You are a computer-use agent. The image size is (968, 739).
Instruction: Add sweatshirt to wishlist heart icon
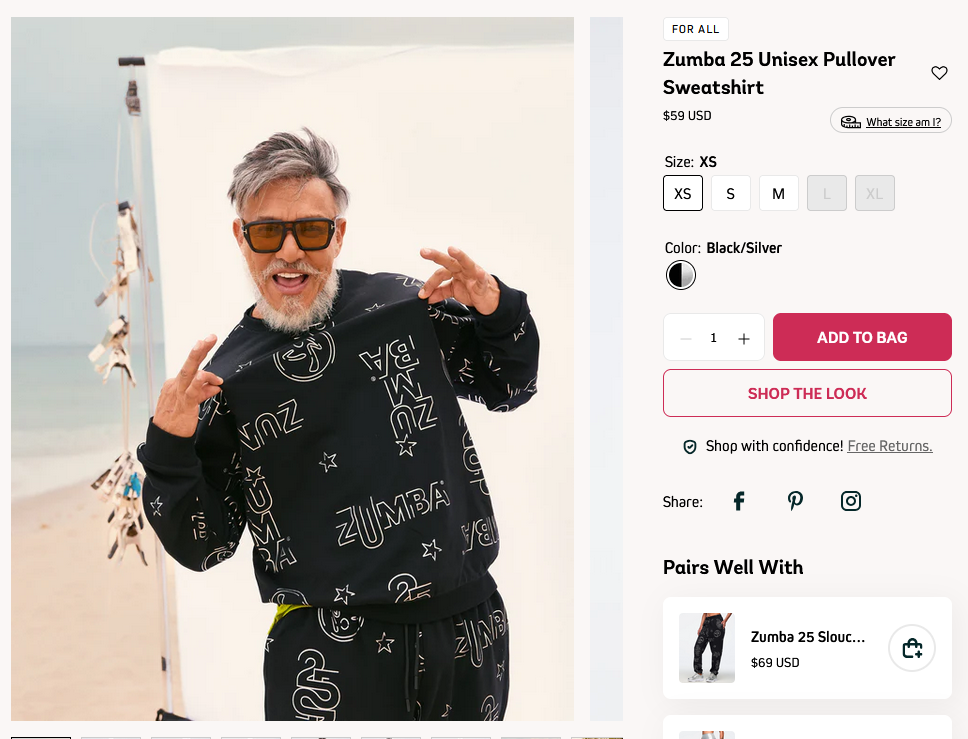coord(939,73)
